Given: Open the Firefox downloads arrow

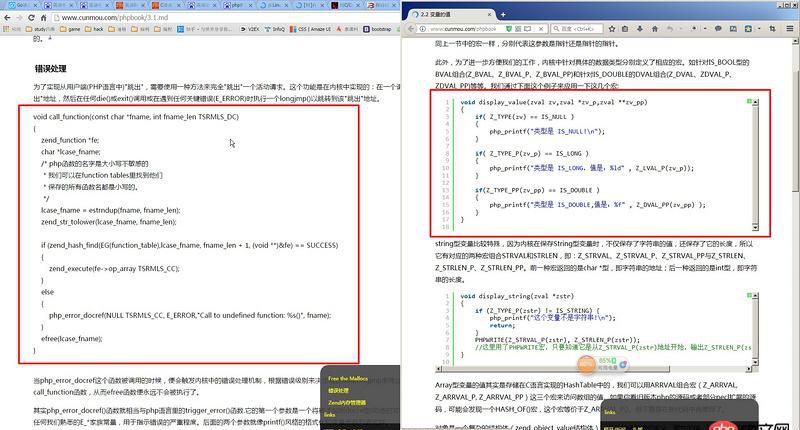Looking at the screenshot, I should (640, 29).
